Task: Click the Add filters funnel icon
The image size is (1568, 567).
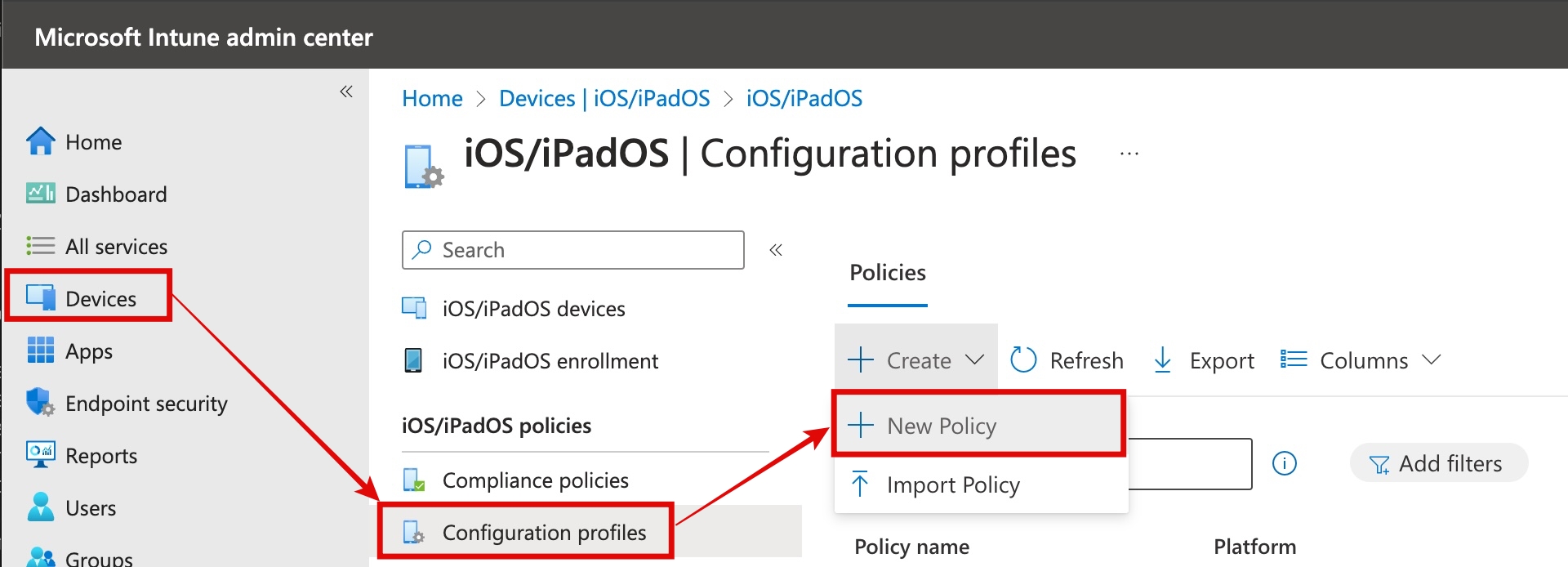Action: point(1379,465)
